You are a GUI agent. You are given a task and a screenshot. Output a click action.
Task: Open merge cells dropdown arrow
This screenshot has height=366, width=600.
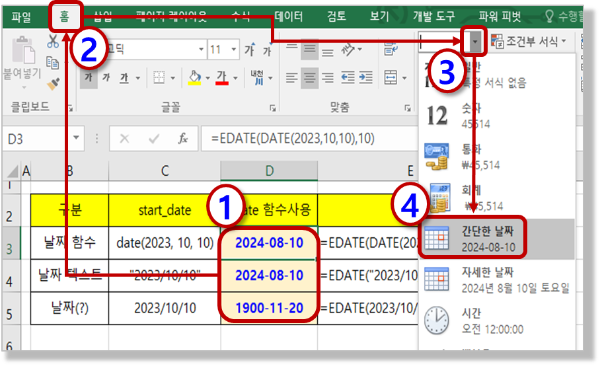point(405,78)
